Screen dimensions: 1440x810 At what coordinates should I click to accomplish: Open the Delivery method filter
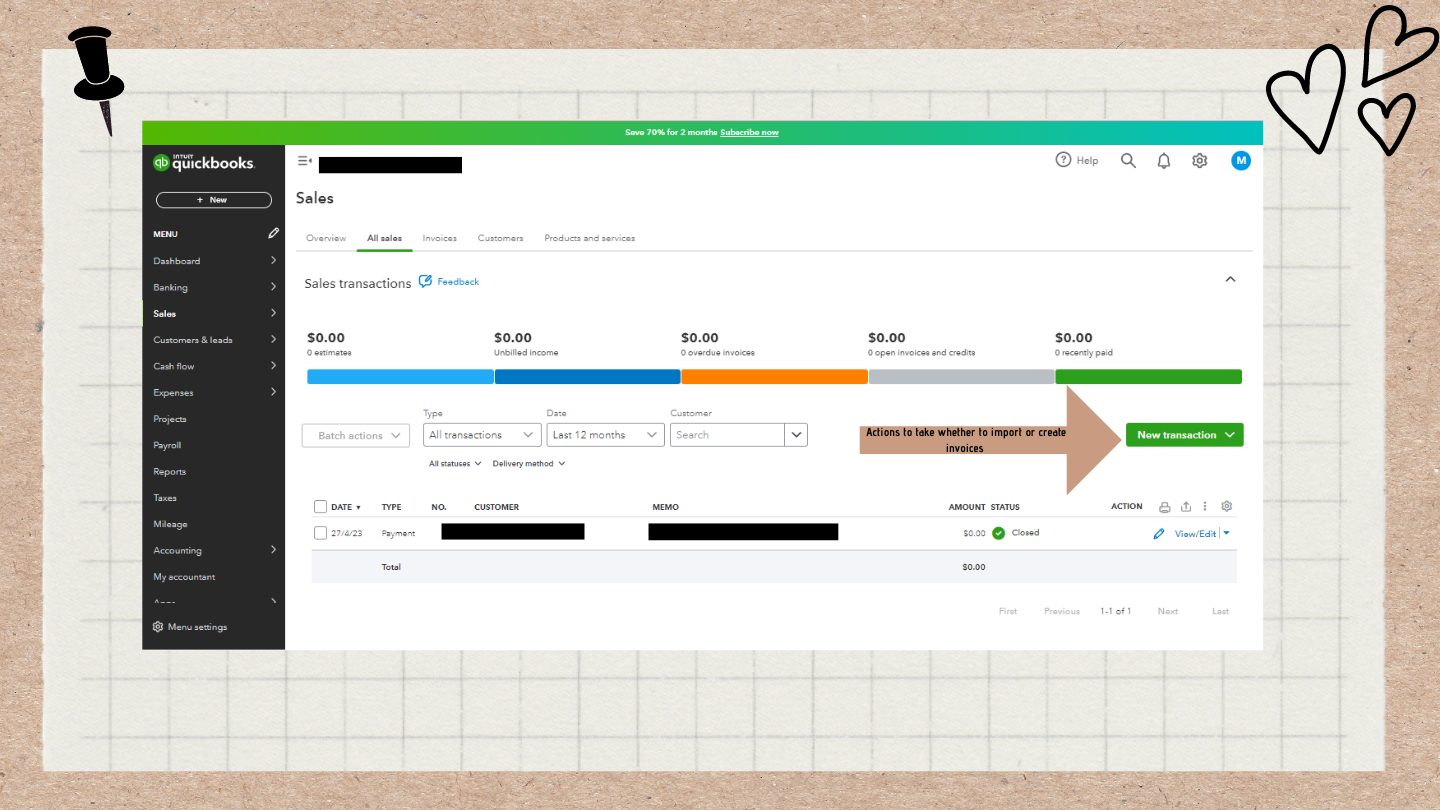tap(529, 463)
